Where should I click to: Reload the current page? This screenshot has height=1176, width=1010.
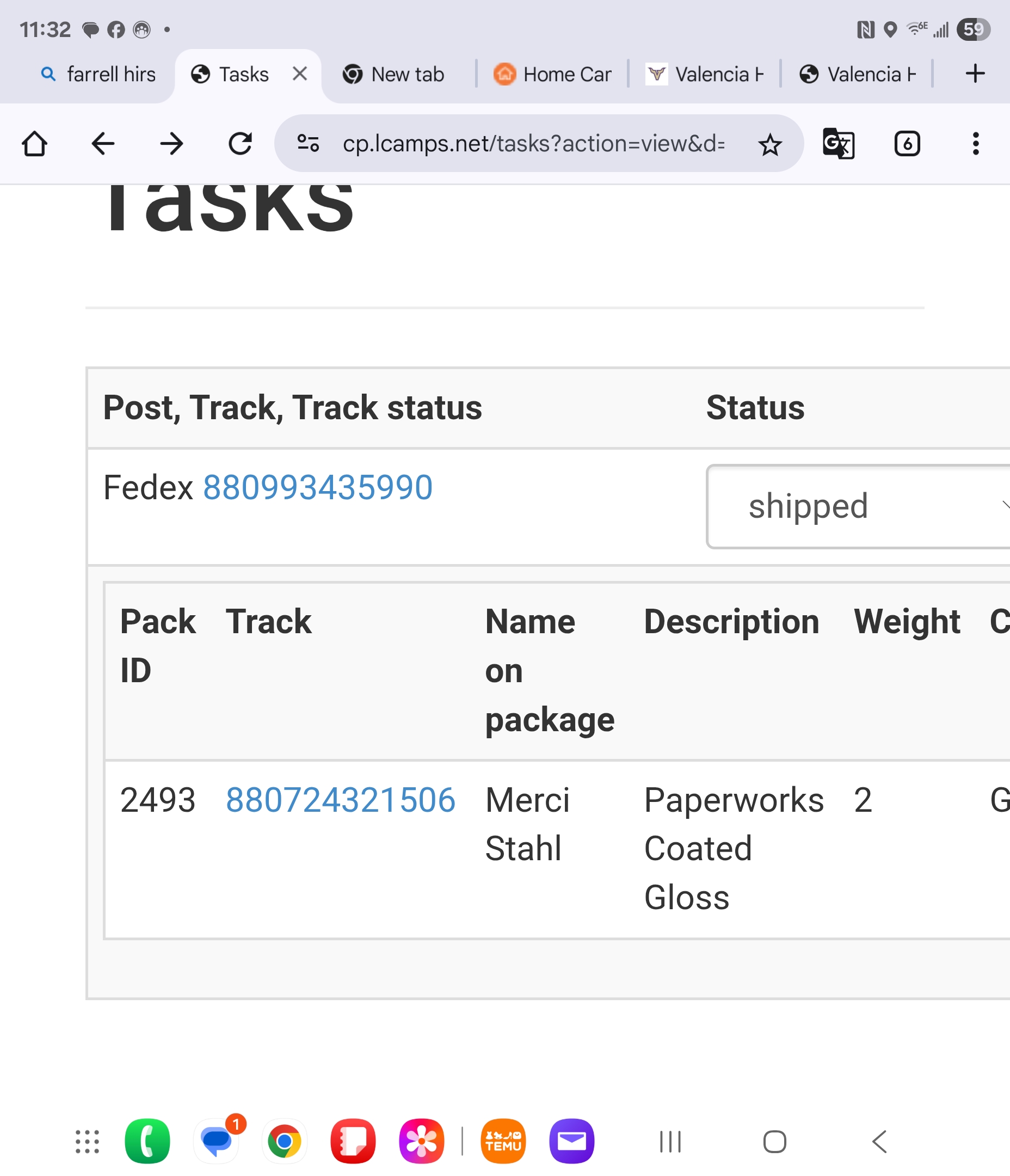240,144
